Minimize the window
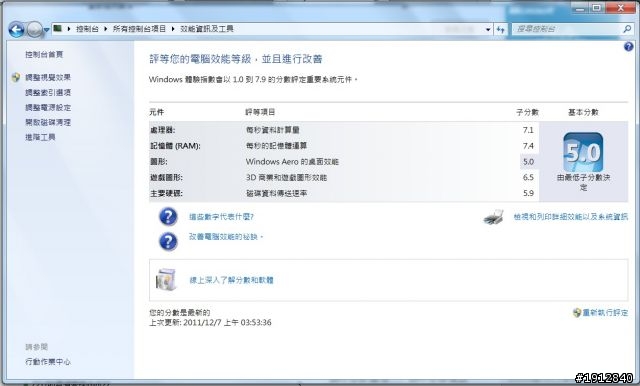The height and width of the screenshot is (386, 640). (580, 8)
